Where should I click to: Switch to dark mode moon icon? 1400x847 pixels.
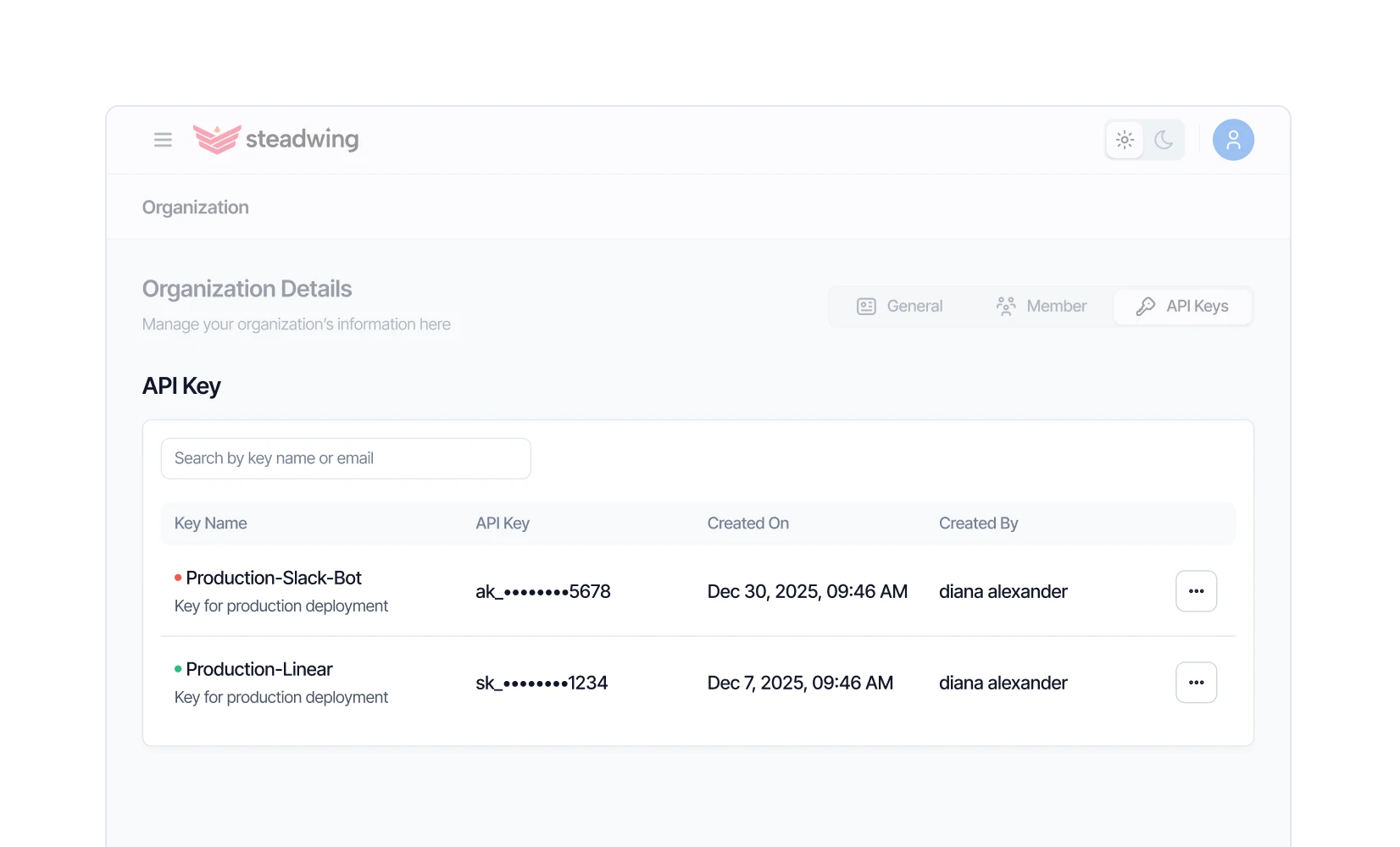tap(1164, 140)
